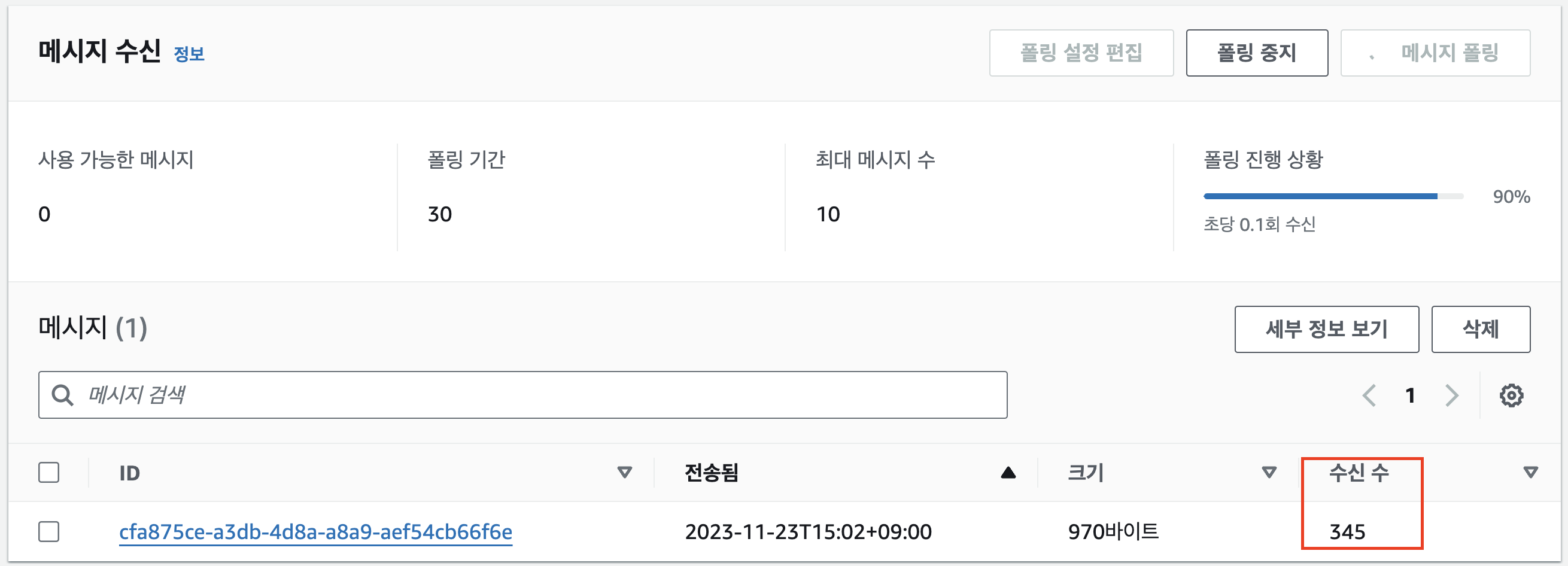Select page number 1 in pagination
This screenshot has width=1568, height=566.
[x=1411, y=395]
